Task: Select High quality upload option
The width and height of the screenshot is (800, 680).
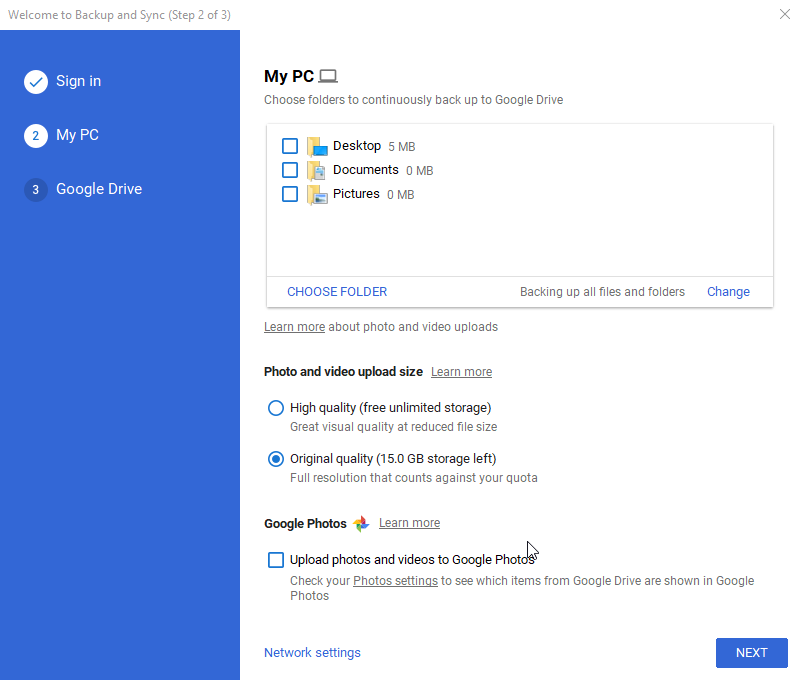Action: coord(276,408)
